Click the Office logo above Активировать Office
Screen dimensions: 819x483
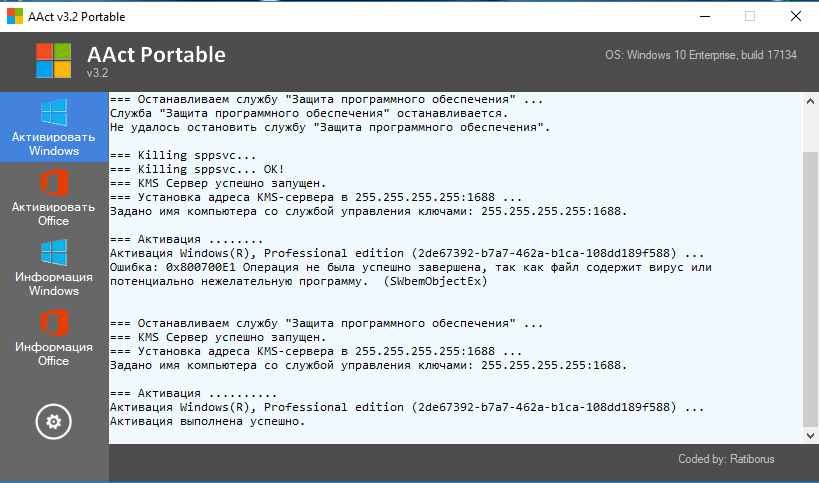pos(54,183)
